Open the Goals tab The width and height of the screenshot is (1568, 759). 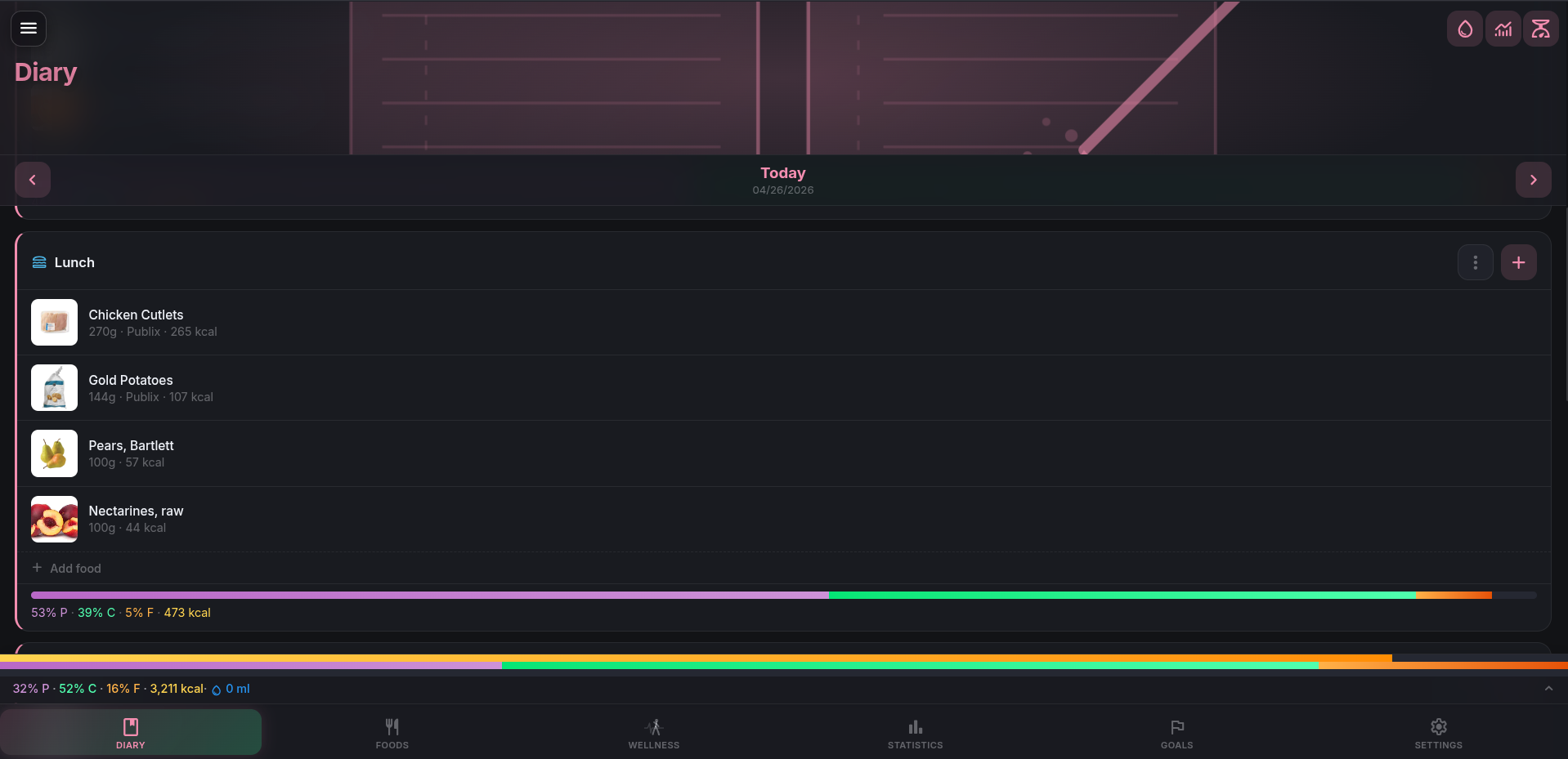pos(1176,733)
